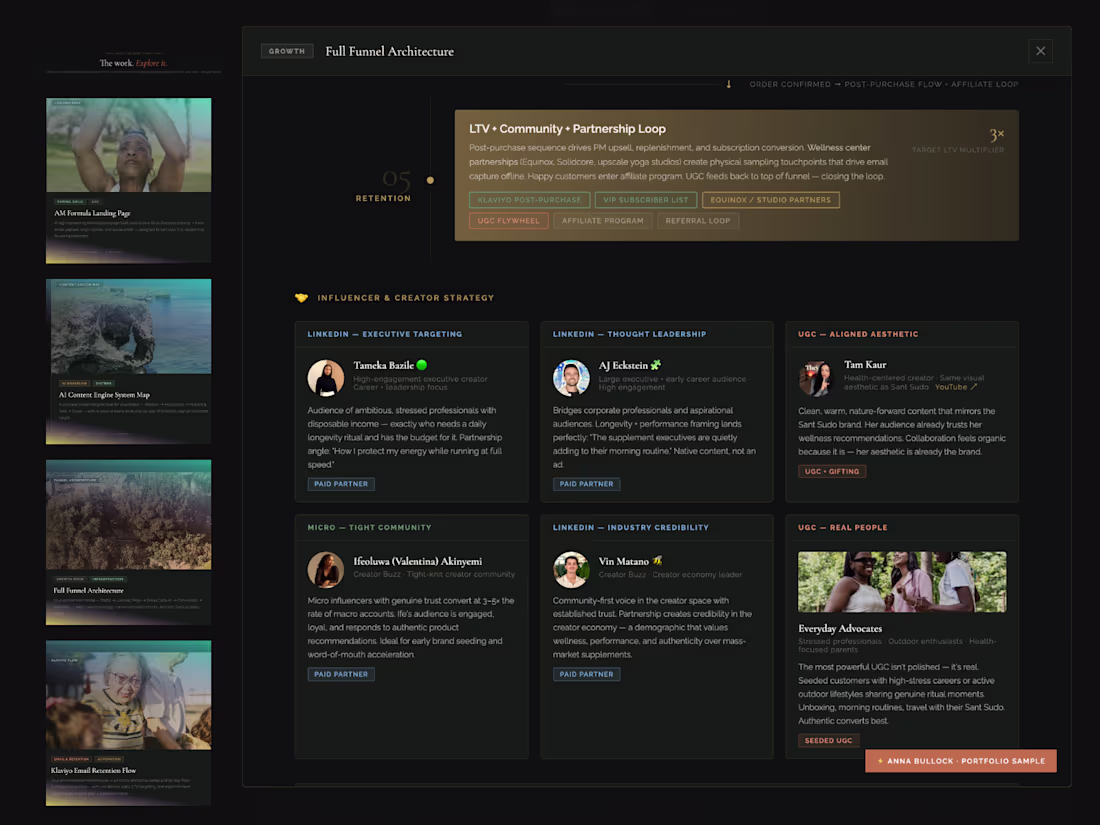This screenshot has width=1100, height=825.
Task: Open the AI Content Engine System Map card
Action: 128,361
